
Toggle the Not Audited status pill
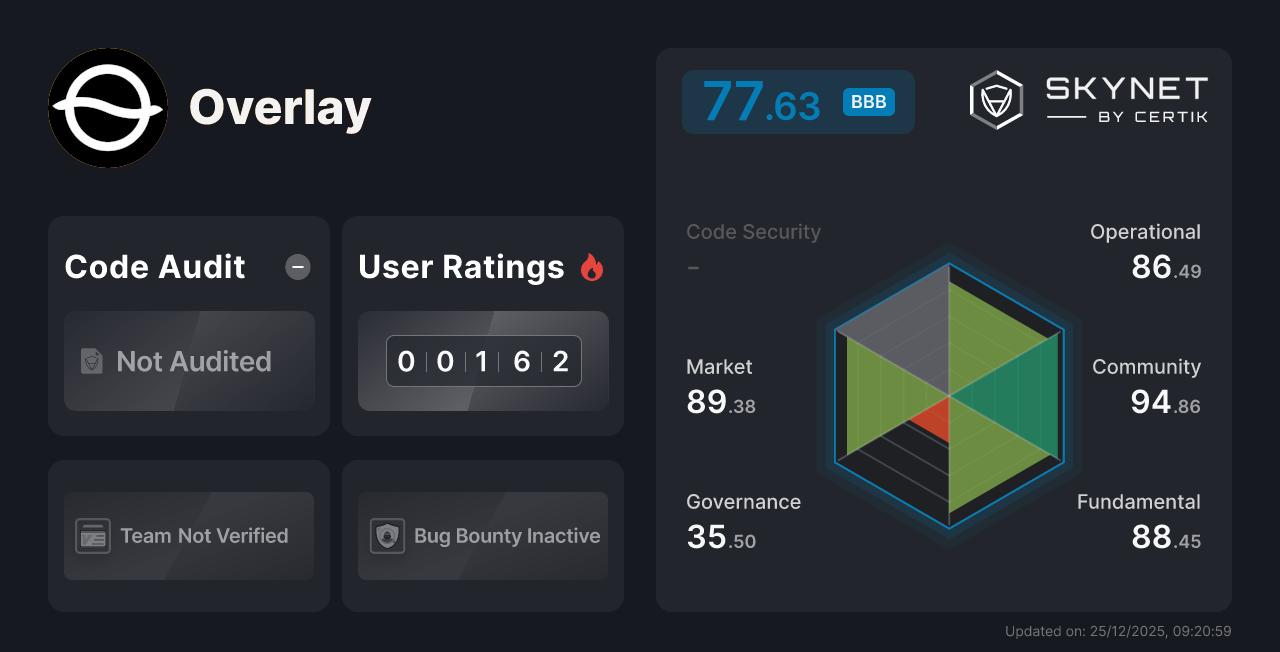(x=189, y=362)
